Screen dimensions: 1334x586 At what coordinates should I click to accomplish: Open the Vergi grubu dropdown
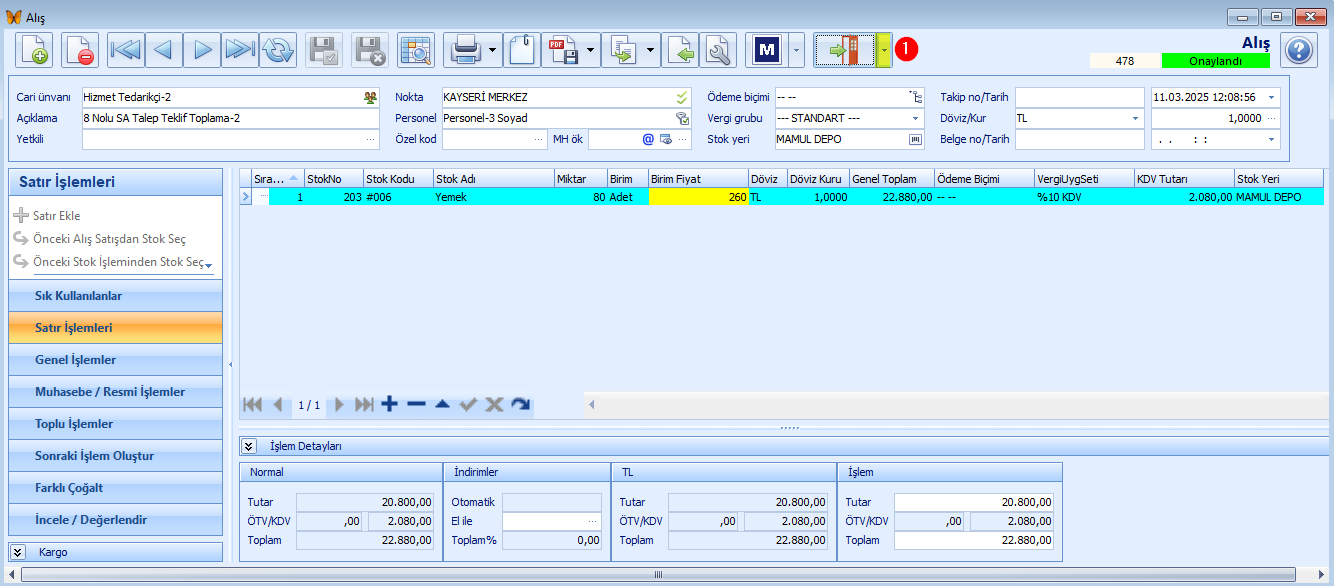pos(915,118)
